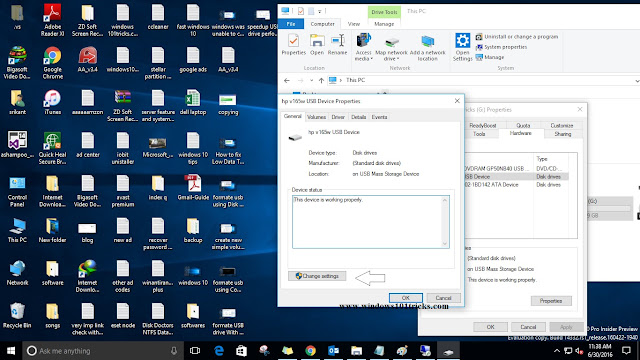Select the Manage Drive Tools tab
Image resolution: width=640 pixels, height=360 pixels.
click(x=384, y=24)
